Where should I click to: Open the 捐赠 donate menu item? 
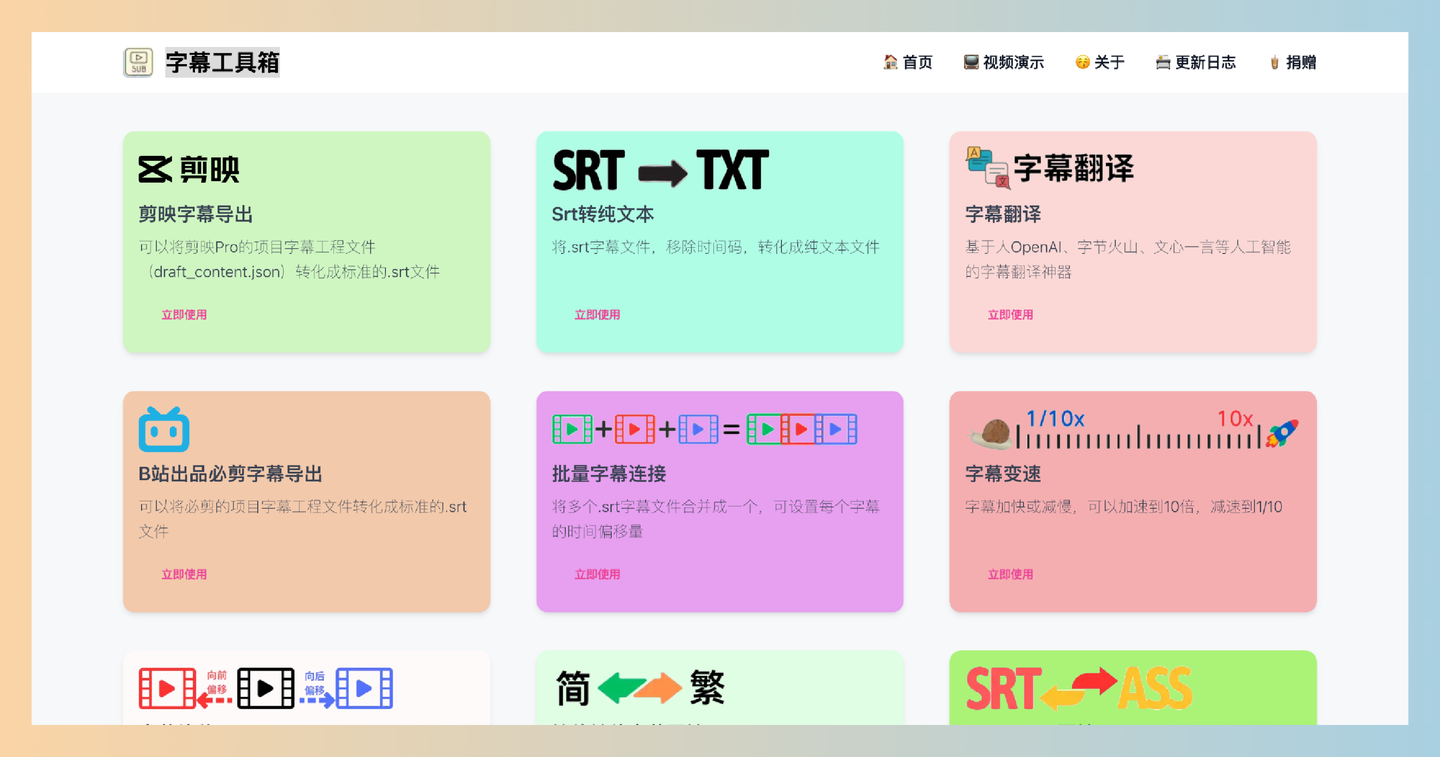point(1291,62)
